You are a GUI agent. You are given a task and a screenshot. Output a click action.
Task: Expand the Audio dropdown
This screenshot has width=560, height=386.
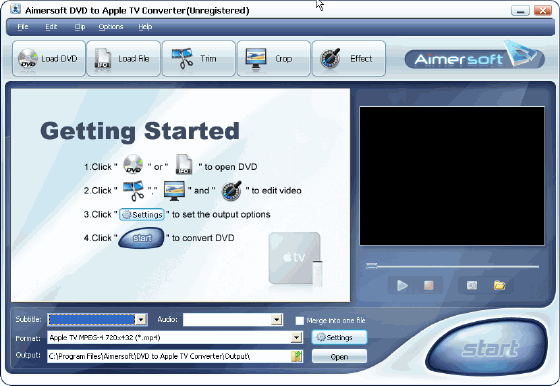click(276, 319)
